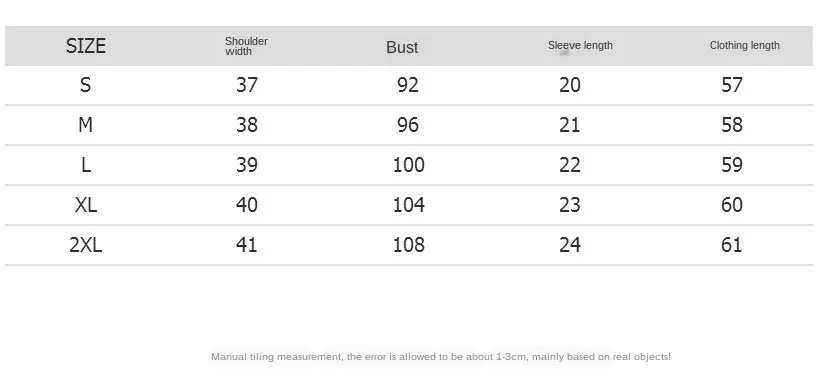Select the 2XL size row label
Image resolution: width=827 pixels, height=382 pixels.
(x=85, y=245)
